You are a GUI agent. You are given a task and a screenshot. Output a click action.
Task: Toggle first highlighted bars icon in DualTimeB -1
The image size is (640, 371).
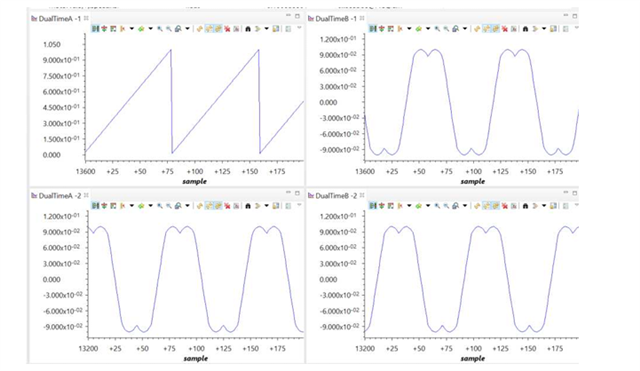tap(373, 29)
